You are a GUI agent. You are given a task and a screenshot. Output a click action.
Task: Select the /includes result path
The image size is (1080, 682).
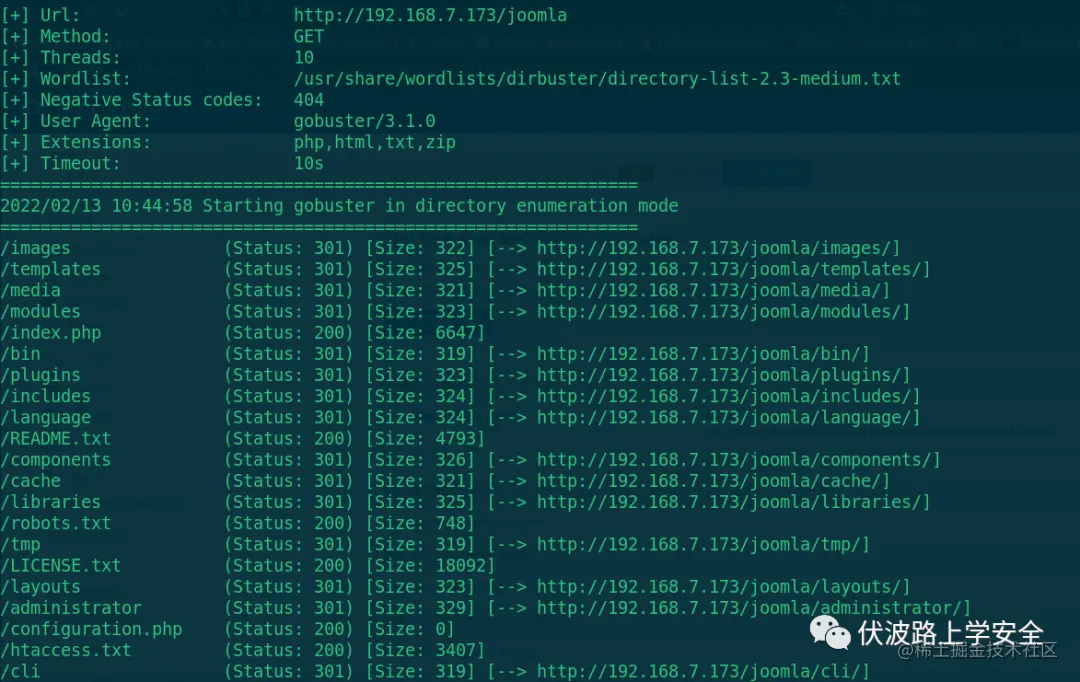click(x=45, y=396)
